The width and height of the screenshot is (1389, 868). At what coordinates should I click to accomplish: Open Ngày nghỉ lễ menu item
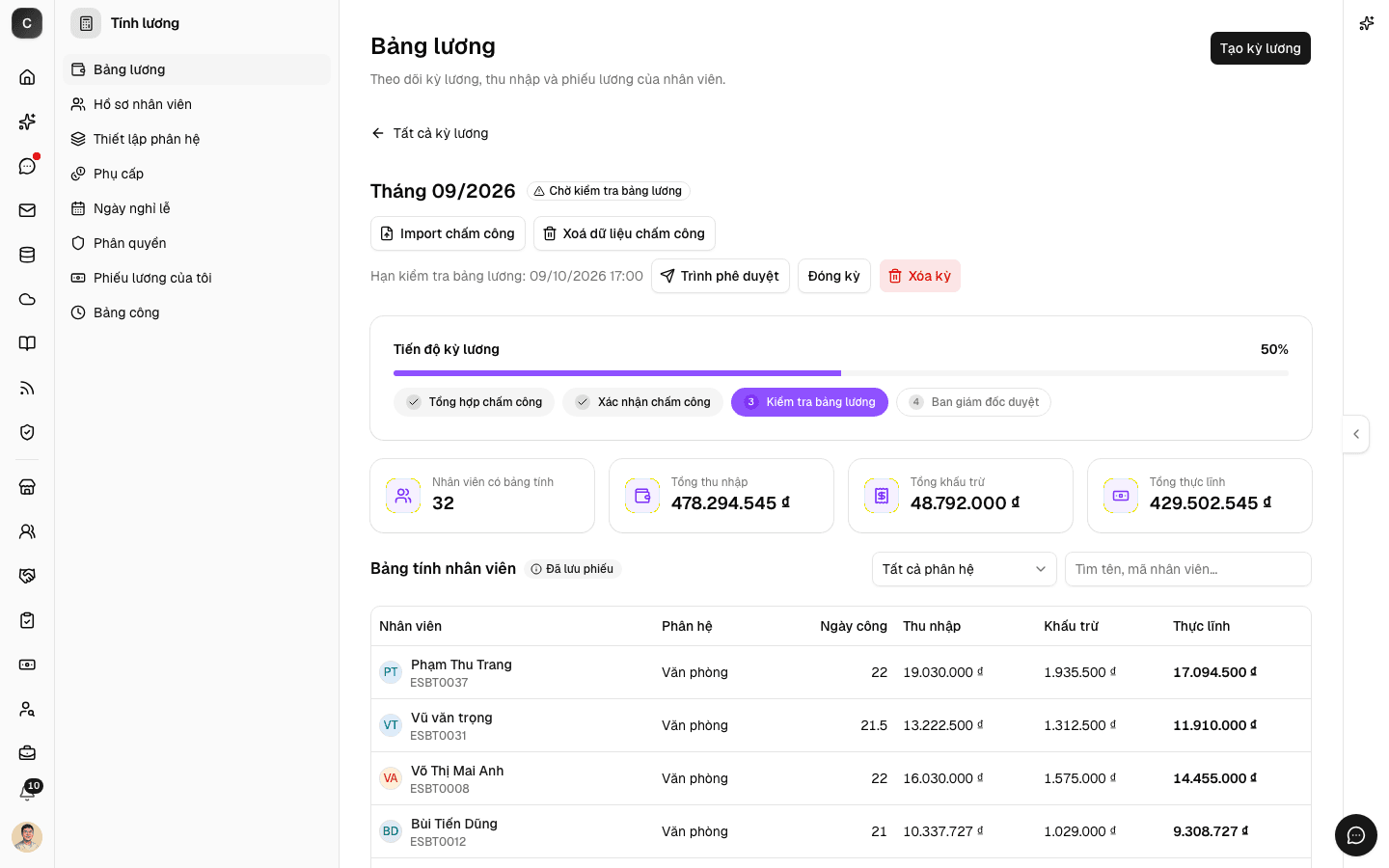pyautogui.click(x=197, y=208)
